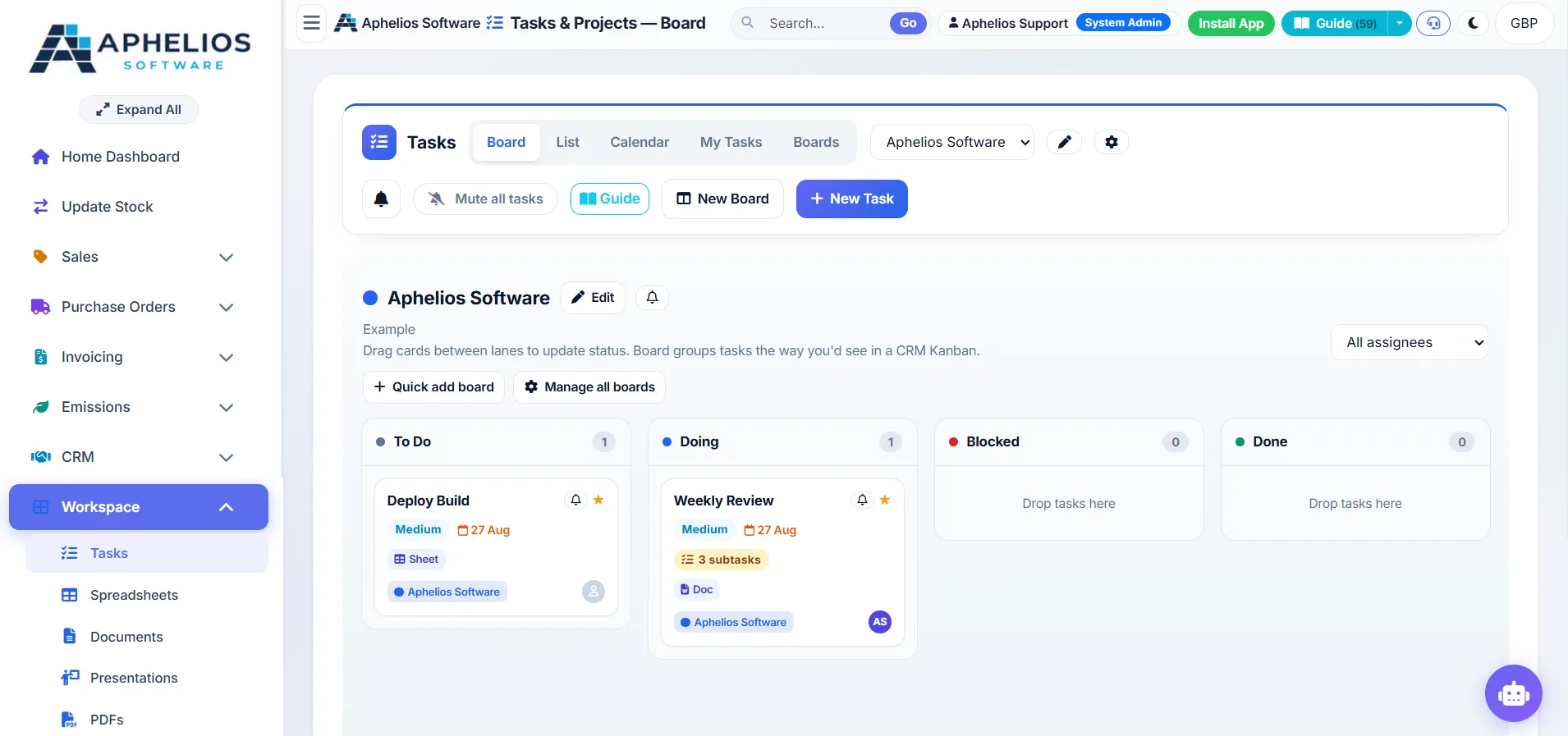Click the task notifications bell button
Image resolution: width=1568 pixels, height=736 pixels.
(381, 199)
